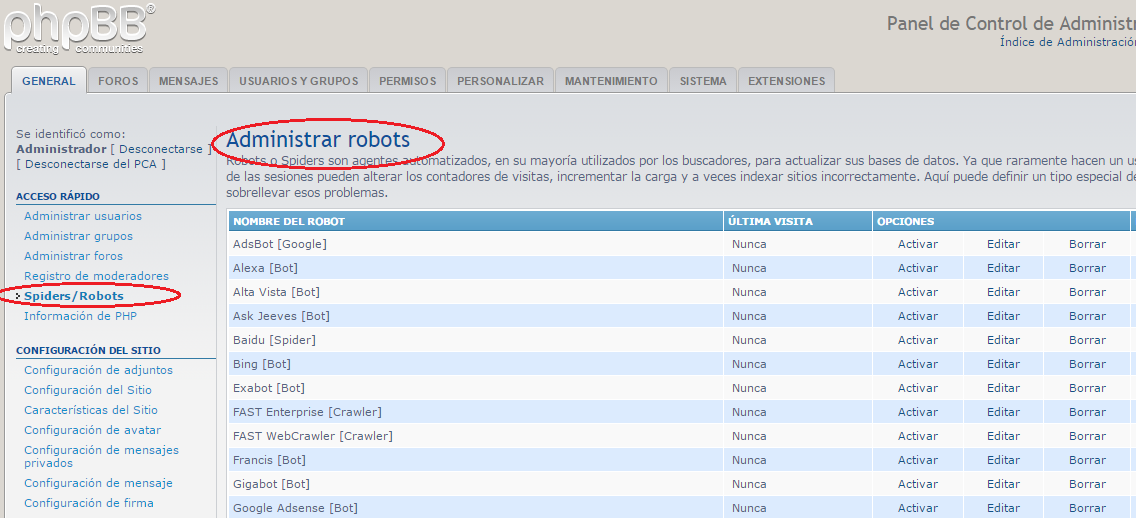Delete the Baidu [Spider] robot
1136x518 pixels.
click(x=1087, y=340)
